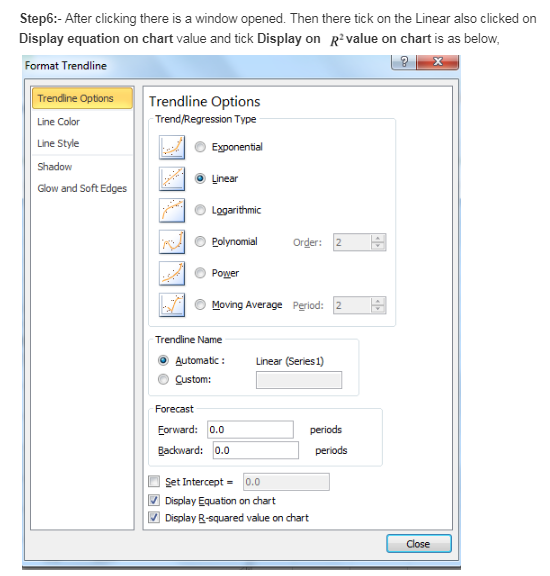Screen dimensions: 550x576
Task: Click the 'Linear (Series1)' automatic name text
Action: click(290, 361)
